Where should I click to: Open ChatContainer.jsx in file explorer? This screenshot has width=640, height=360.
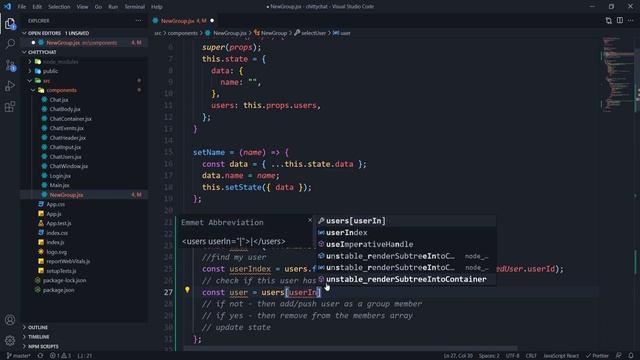(x=70, y=119)
